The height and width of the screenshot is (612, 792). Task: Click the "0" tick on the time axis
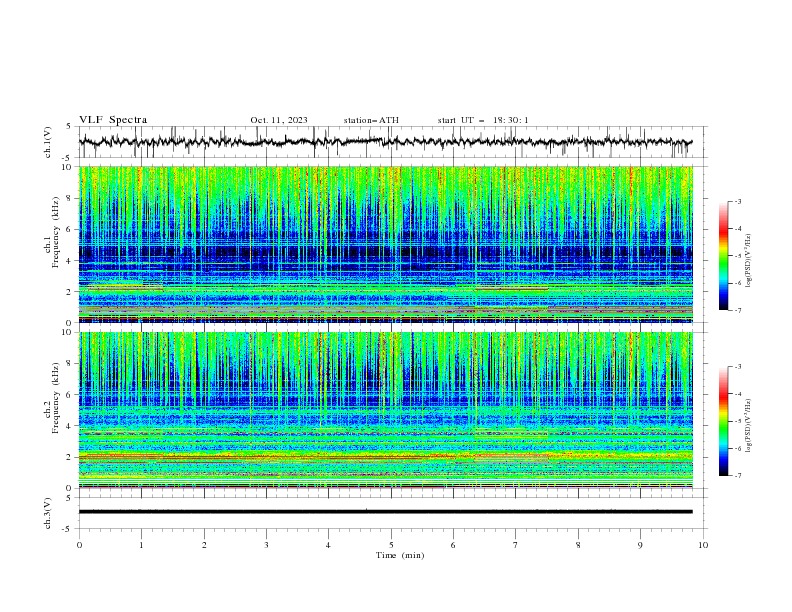pyautogui.click(x=79, y=545)
